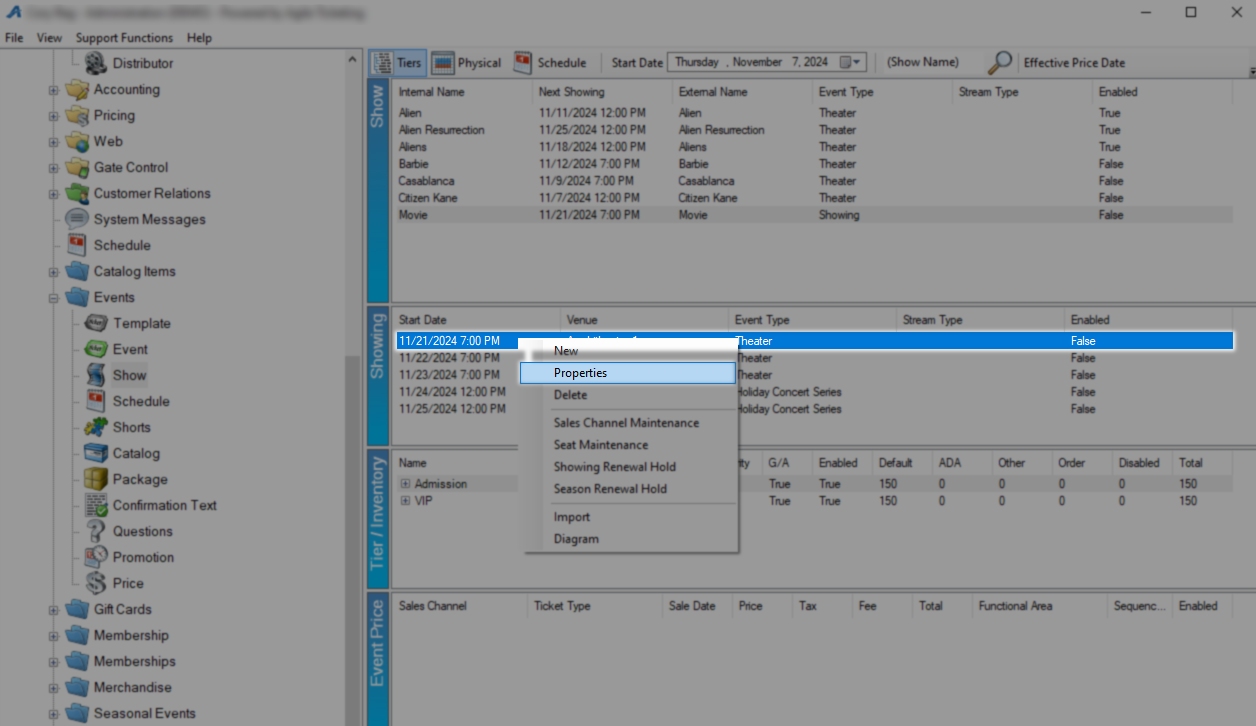
Task: Expand the Pricing tree node
Action: [x=54, y=116]
